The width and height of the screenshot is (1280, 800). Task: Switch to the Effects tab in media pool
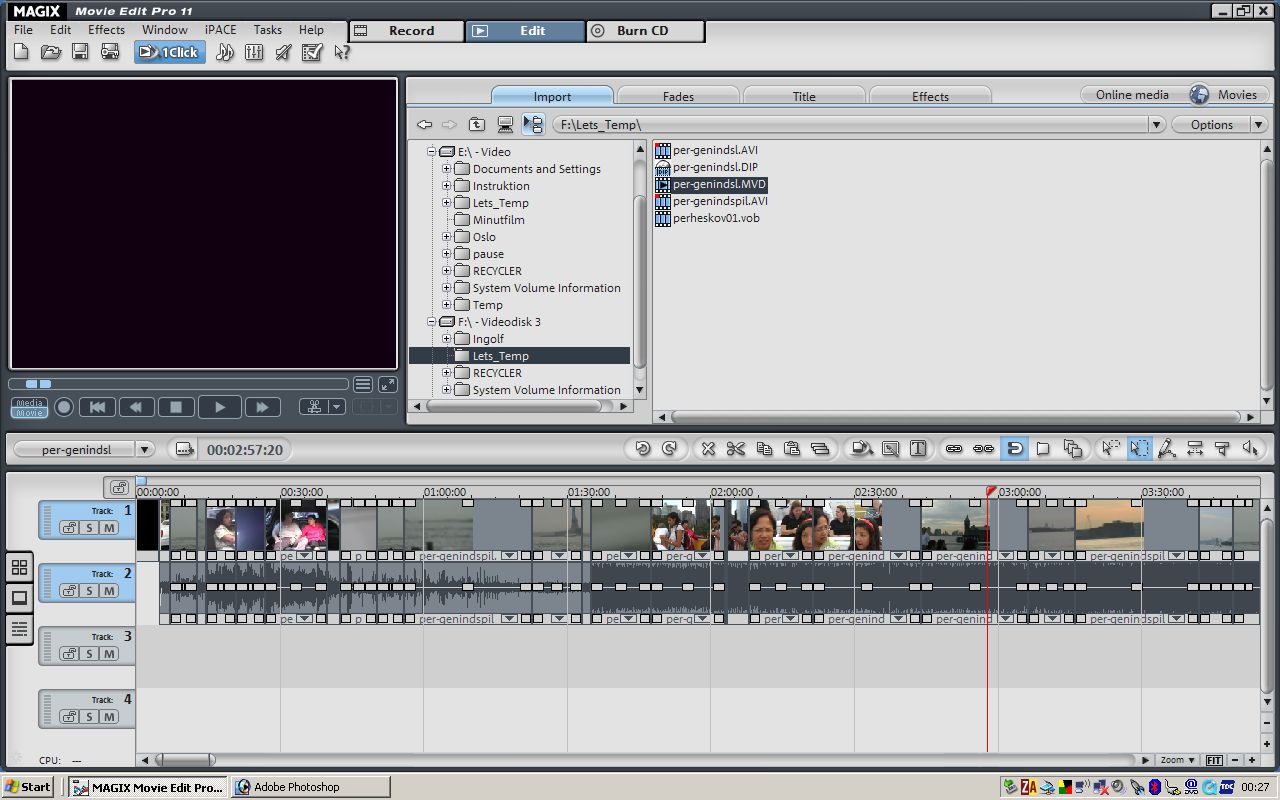(x=930, y=96)
